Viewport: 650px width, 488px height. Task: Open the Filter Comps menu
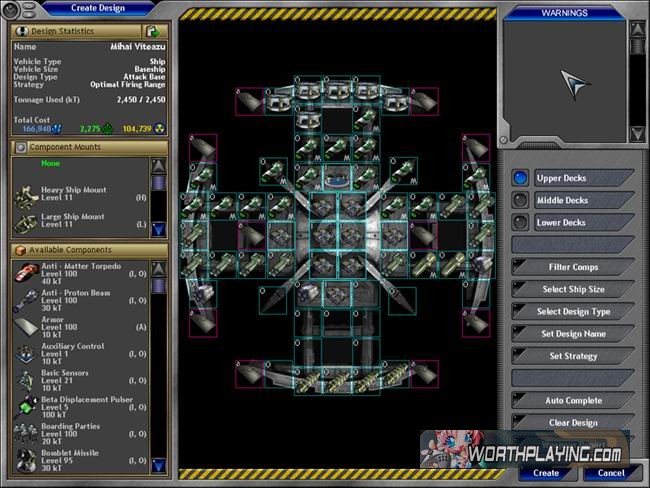tap(572, 267)
